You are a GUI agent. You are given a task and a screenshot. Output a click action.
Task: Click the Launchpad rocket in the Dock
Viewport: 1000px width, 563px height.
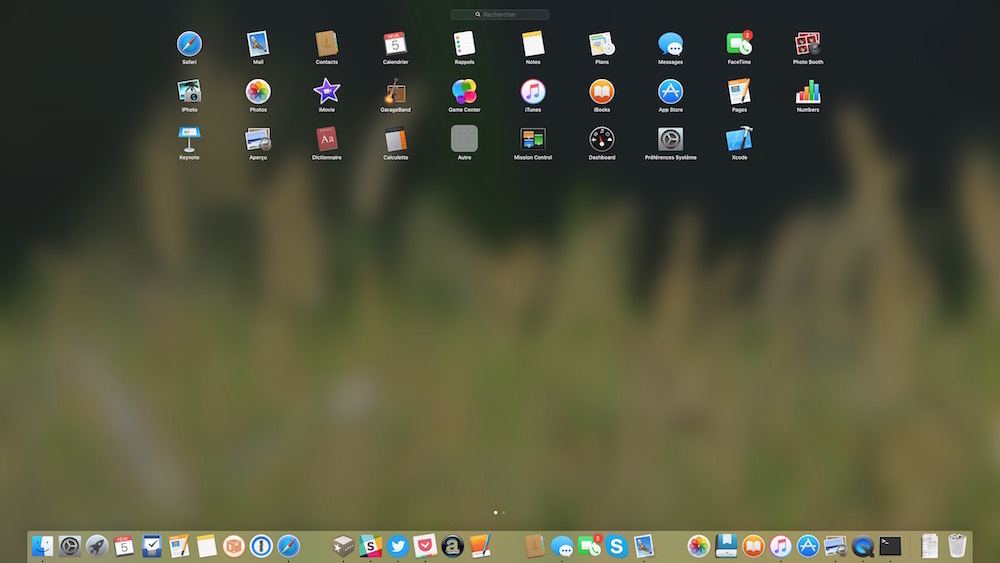click(97, 546)
